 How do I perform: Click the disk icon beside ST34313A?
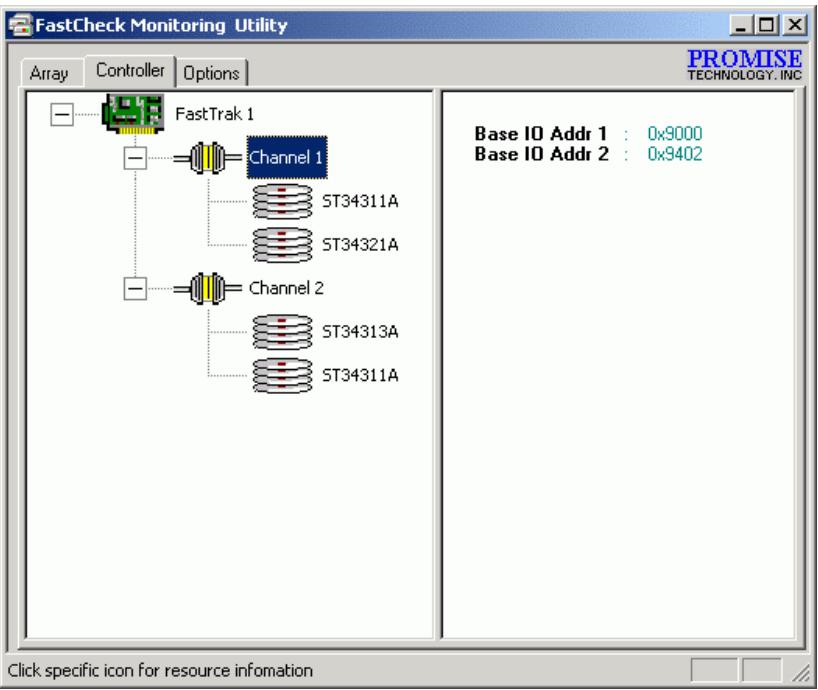[x=282, y=332]
